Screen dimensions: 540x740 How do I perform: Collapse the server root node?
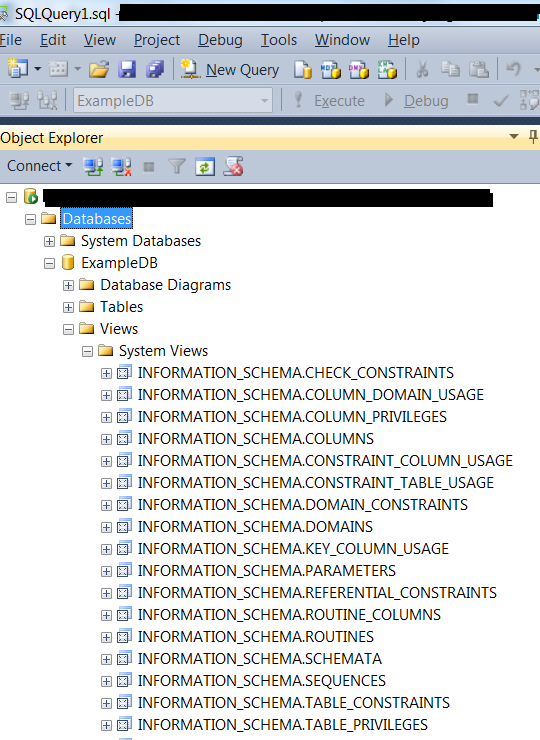[11, 197]
